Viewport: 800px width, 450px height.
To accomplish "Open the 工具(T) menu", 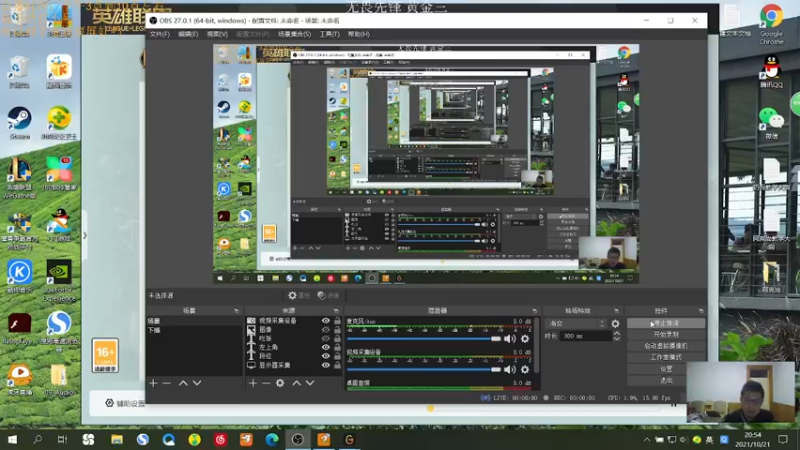I will point(329,34).
